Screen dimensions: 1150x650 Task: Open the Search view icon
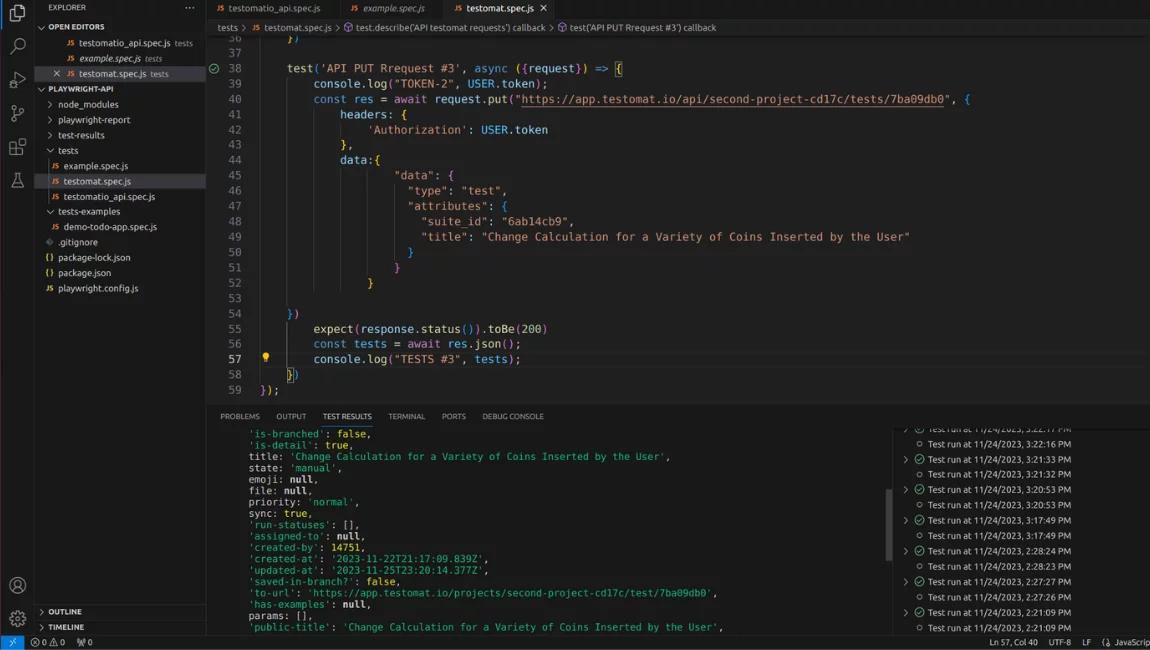17,46
